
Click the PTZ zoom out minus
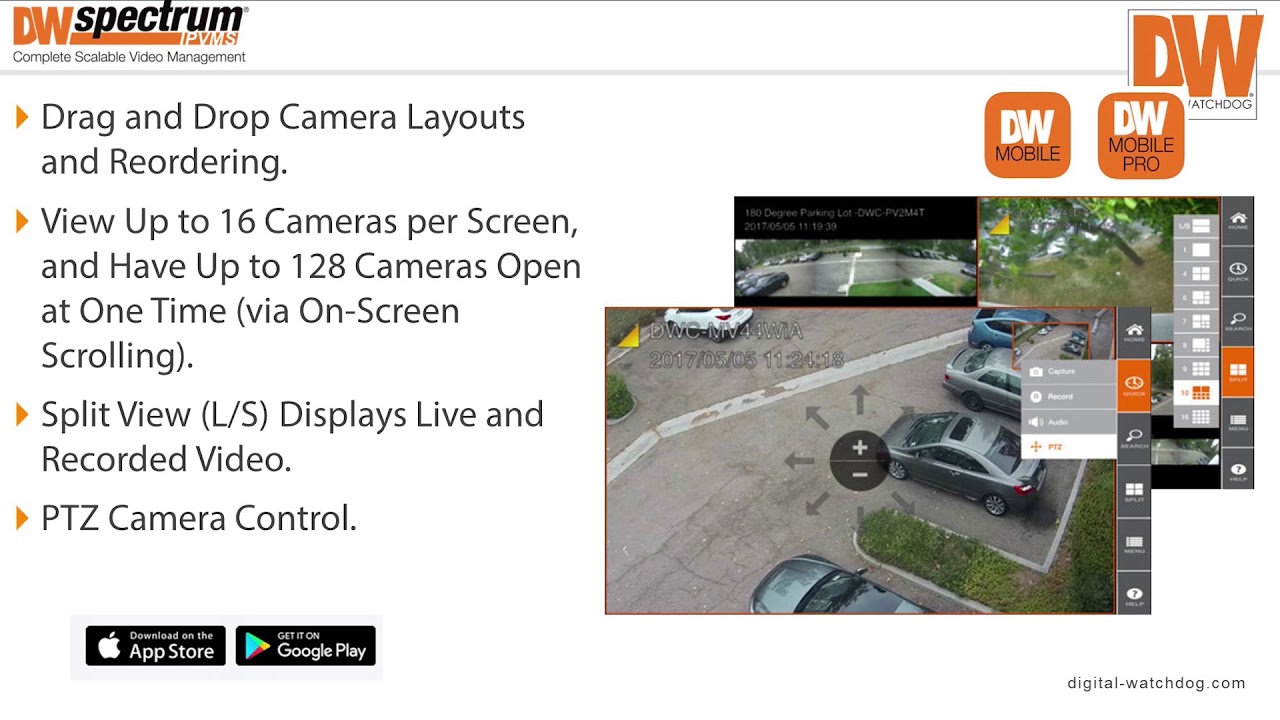pyautogui.click(x=859, y=474)
